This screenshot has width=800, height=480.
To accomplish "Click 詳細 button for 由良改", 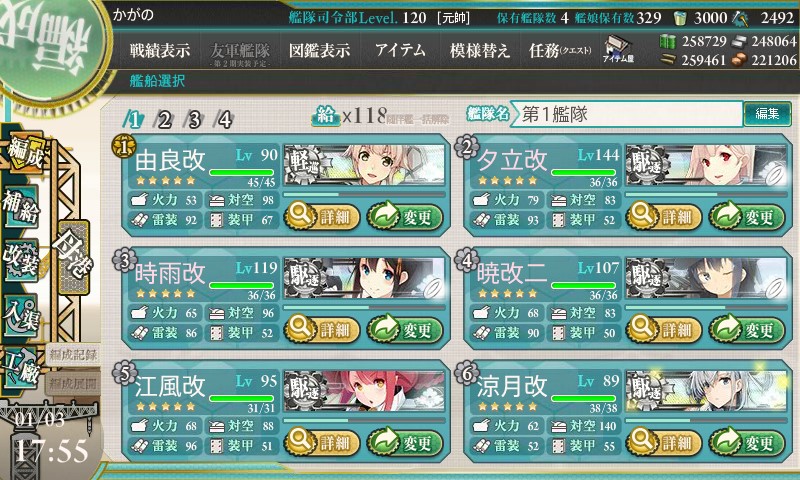I will (x=322, y=217).
